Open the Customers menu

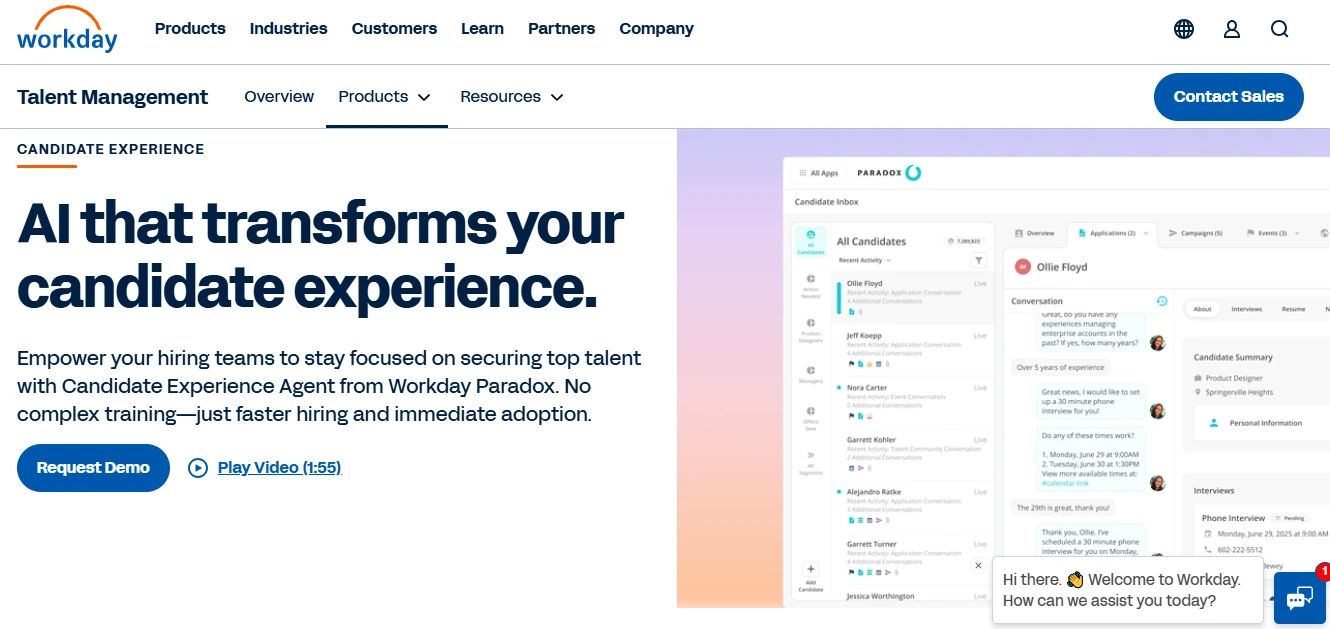[394, 28]
